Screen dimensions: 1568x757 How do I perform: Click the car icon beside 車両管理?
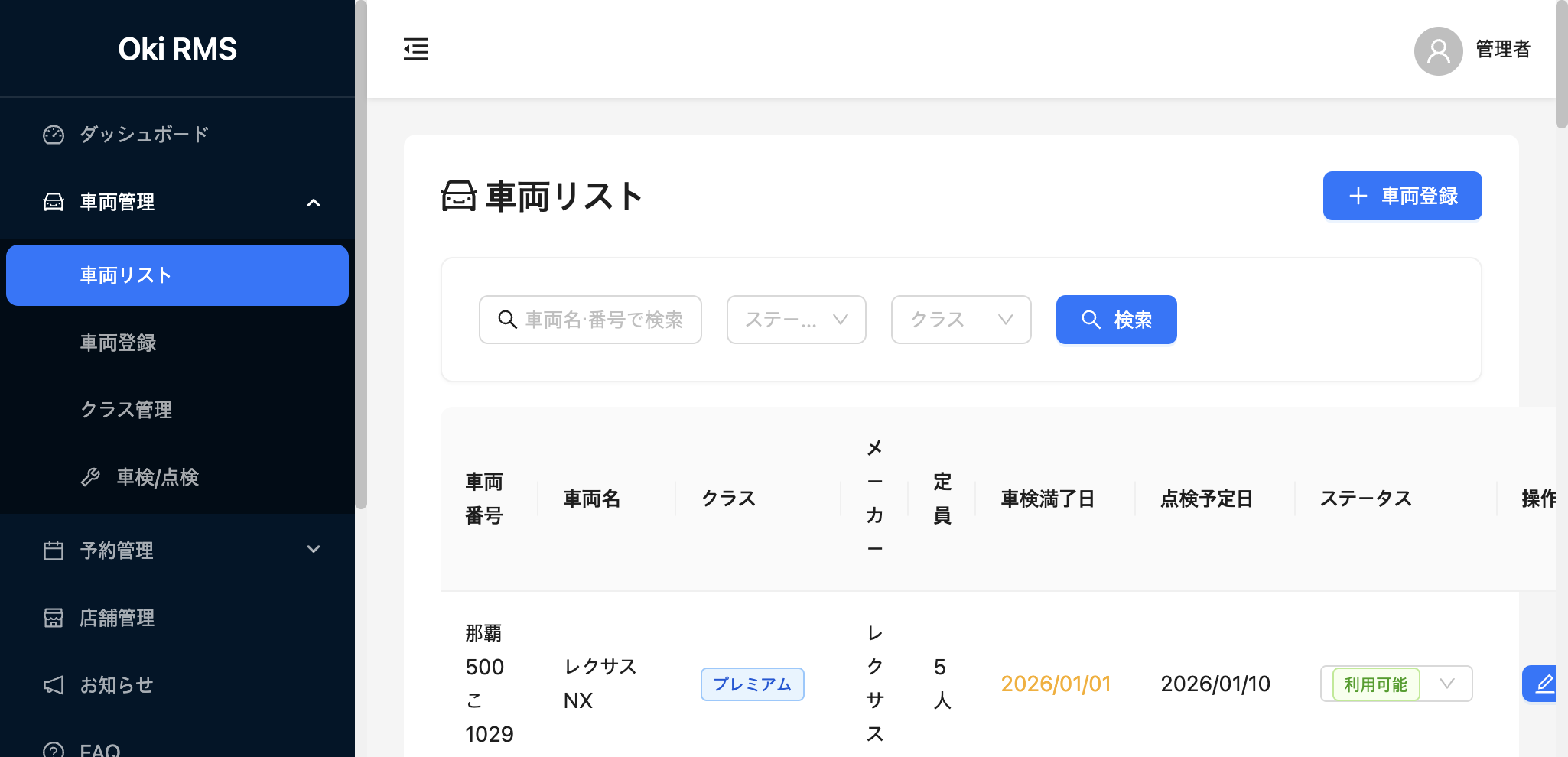tap(54, 202)
